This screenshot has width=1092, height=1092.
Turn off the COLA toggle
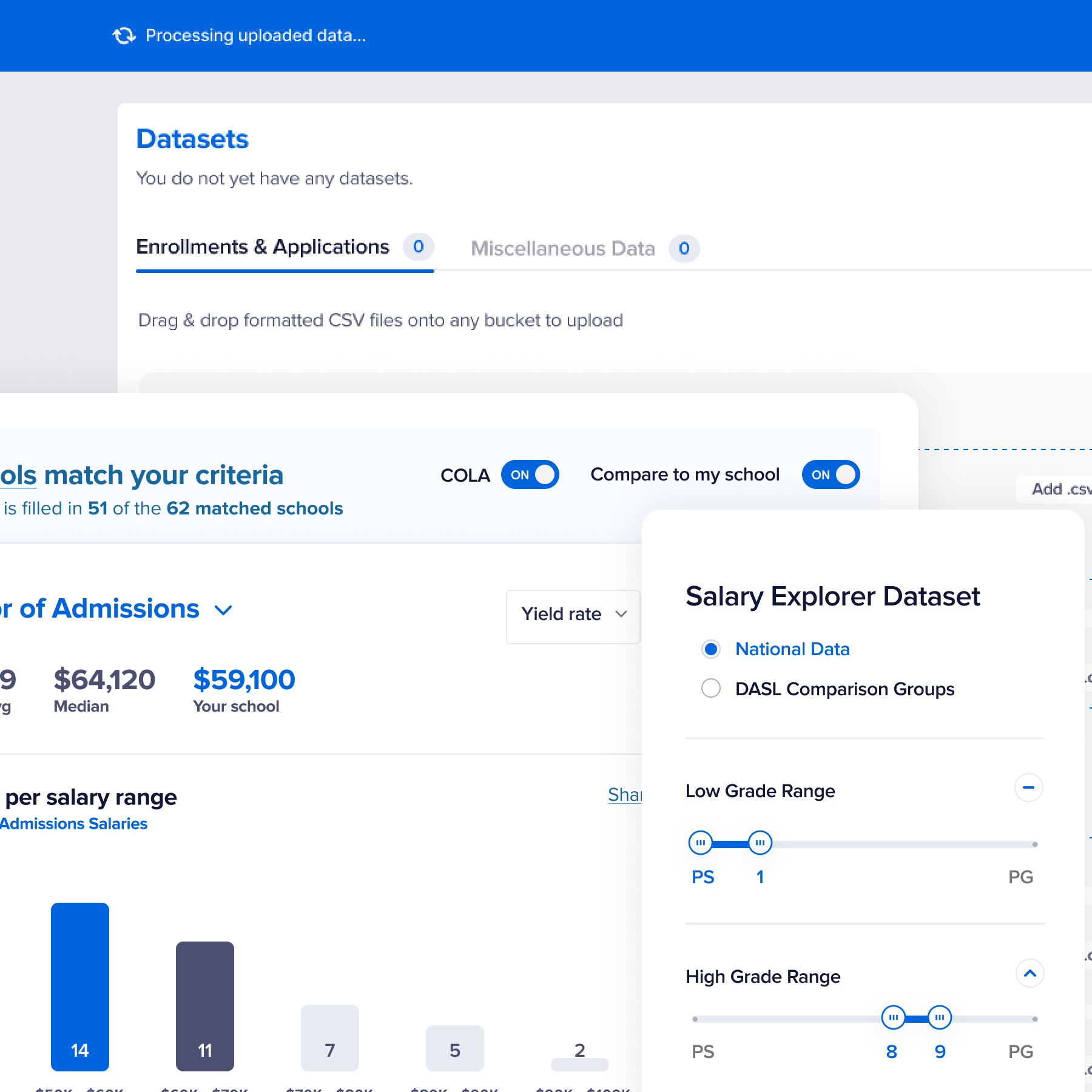(x=530, y=475)
